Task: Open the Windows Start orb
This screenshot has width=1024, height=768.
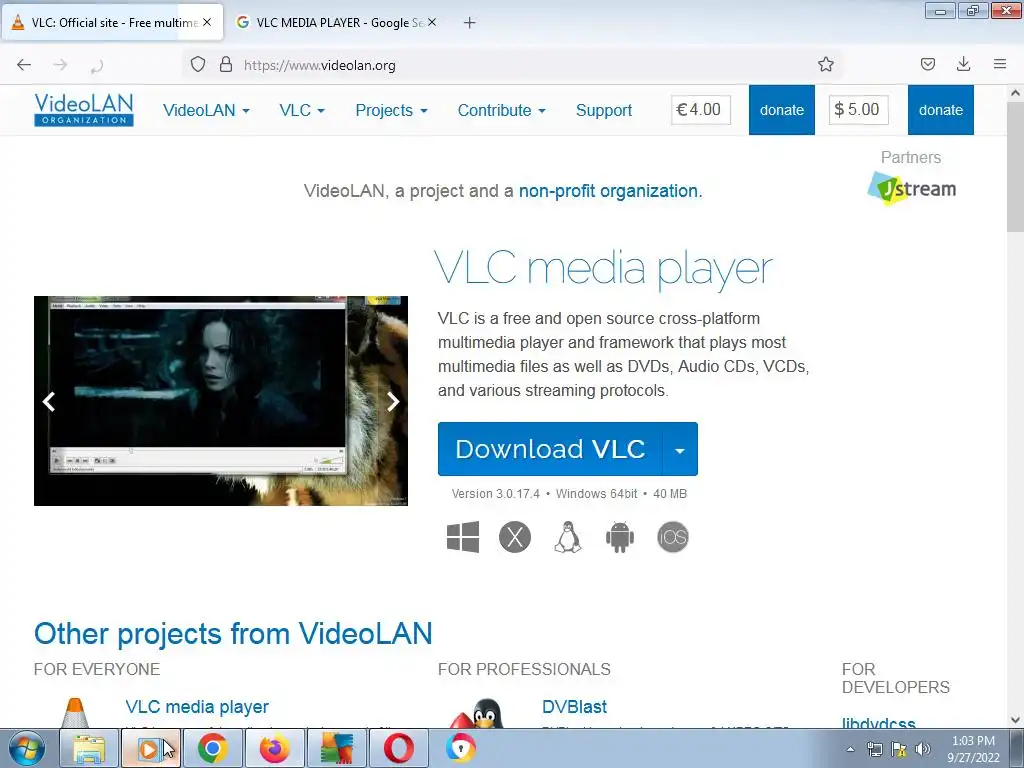Action: coord(27,748)
